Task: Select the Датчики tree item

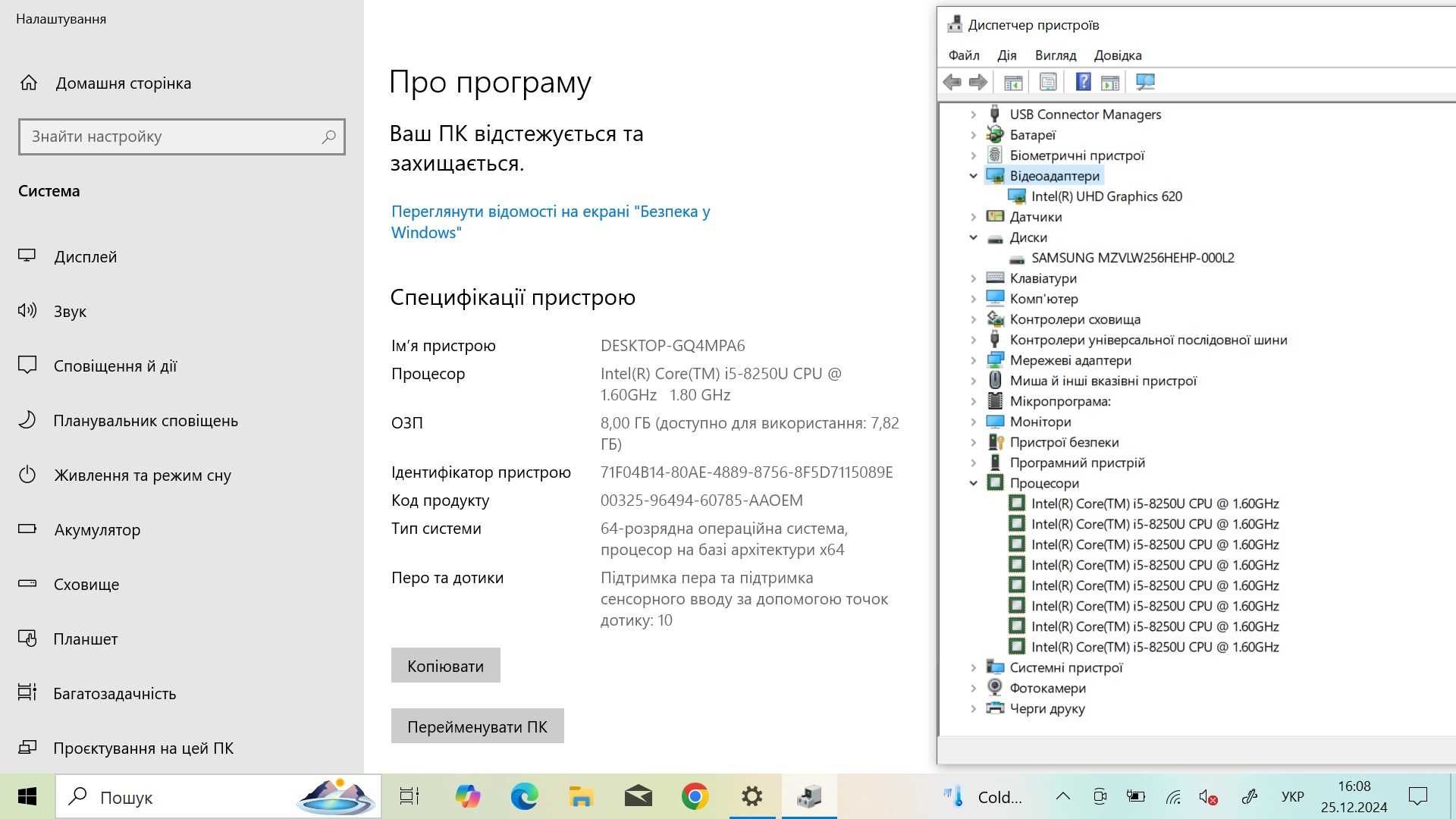Action: pyautogui.click(x=1035, y=217)
